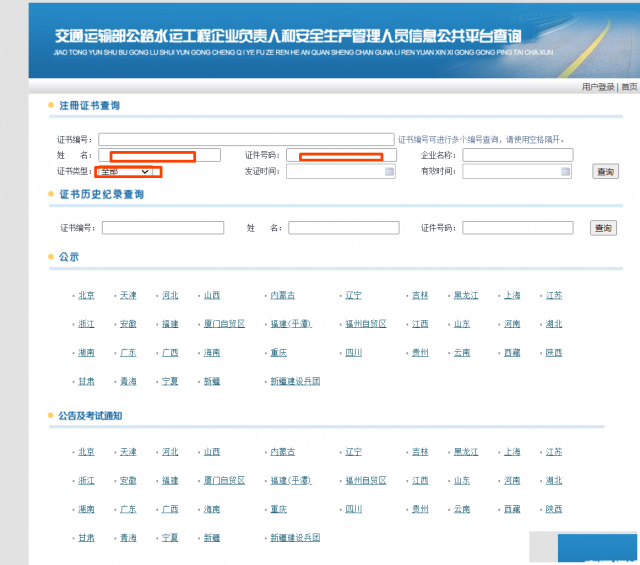Open 四川 link under 公告及考试通知
Viewport: 640px width, 565px height.
click(354, 509)
